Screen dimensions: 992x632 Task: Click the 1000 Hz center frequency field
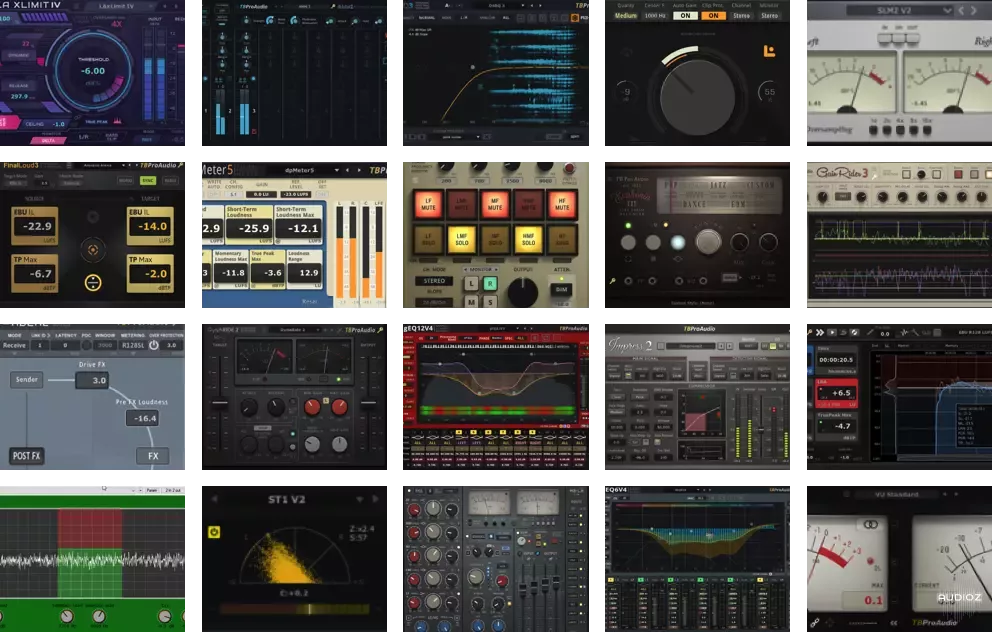pos(654,15)
